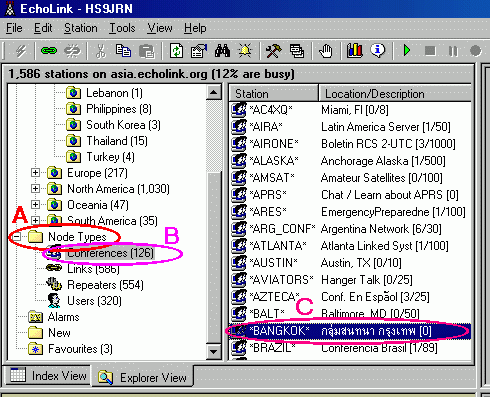Viewport: 490px width, 397px height.
Task: Expand the Oceania (47) tree node
Action: click(35, 205)
